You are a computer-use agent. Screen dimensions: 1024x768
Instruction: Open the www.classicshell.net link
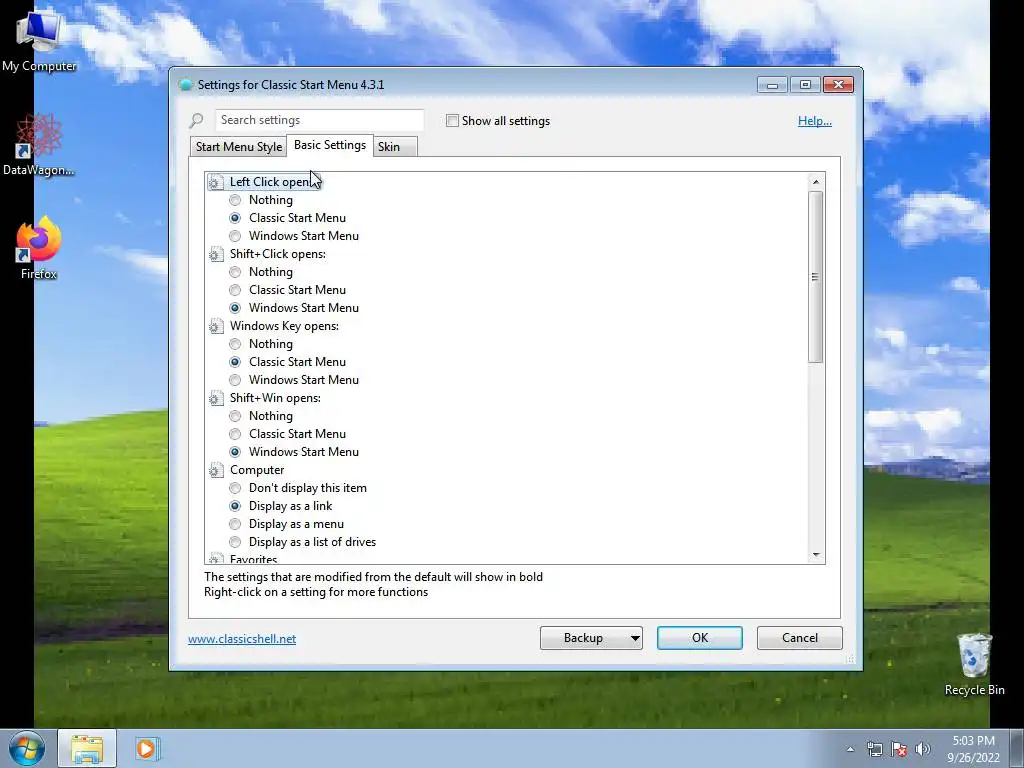pos(242,639)
